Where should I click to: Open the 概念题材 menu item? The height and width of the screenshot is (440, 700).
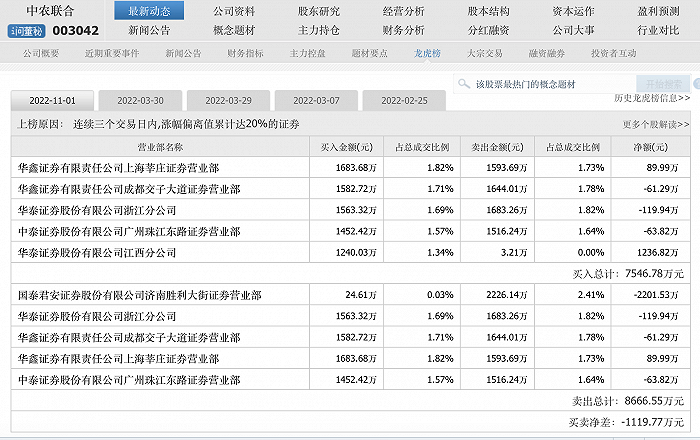pos(234,30)
